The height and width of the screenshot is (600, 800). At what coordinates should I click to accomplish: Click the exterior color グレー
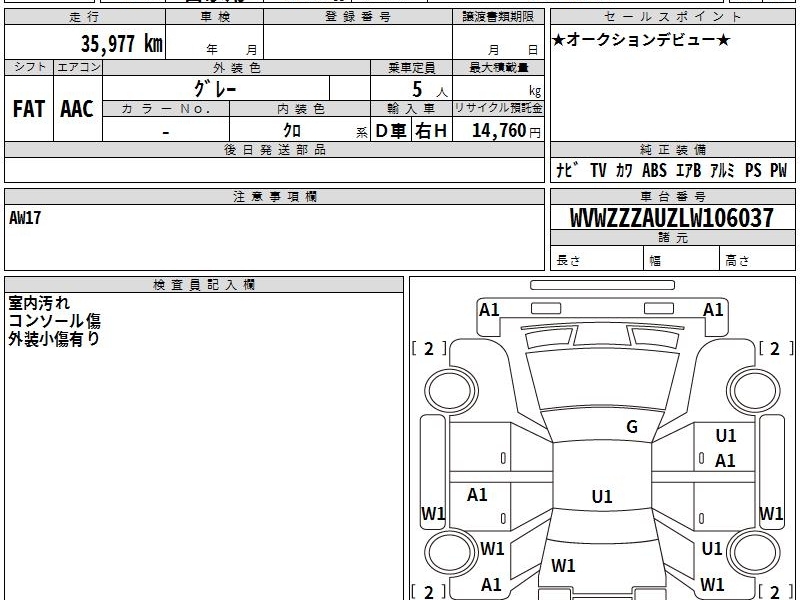tap(215, 89)
